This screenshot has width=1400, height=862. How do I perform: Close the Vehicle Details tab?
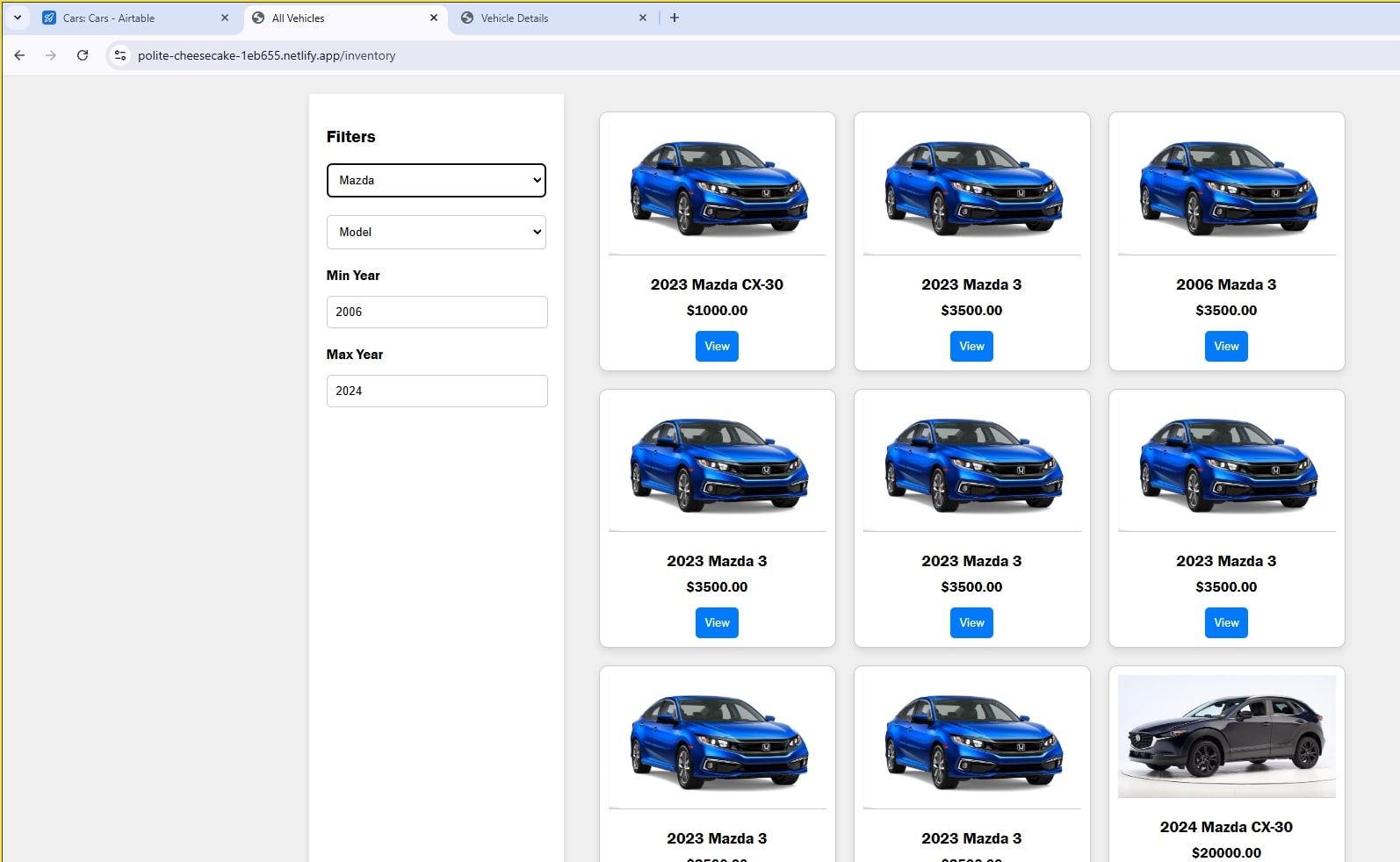(x=643, y=18)
